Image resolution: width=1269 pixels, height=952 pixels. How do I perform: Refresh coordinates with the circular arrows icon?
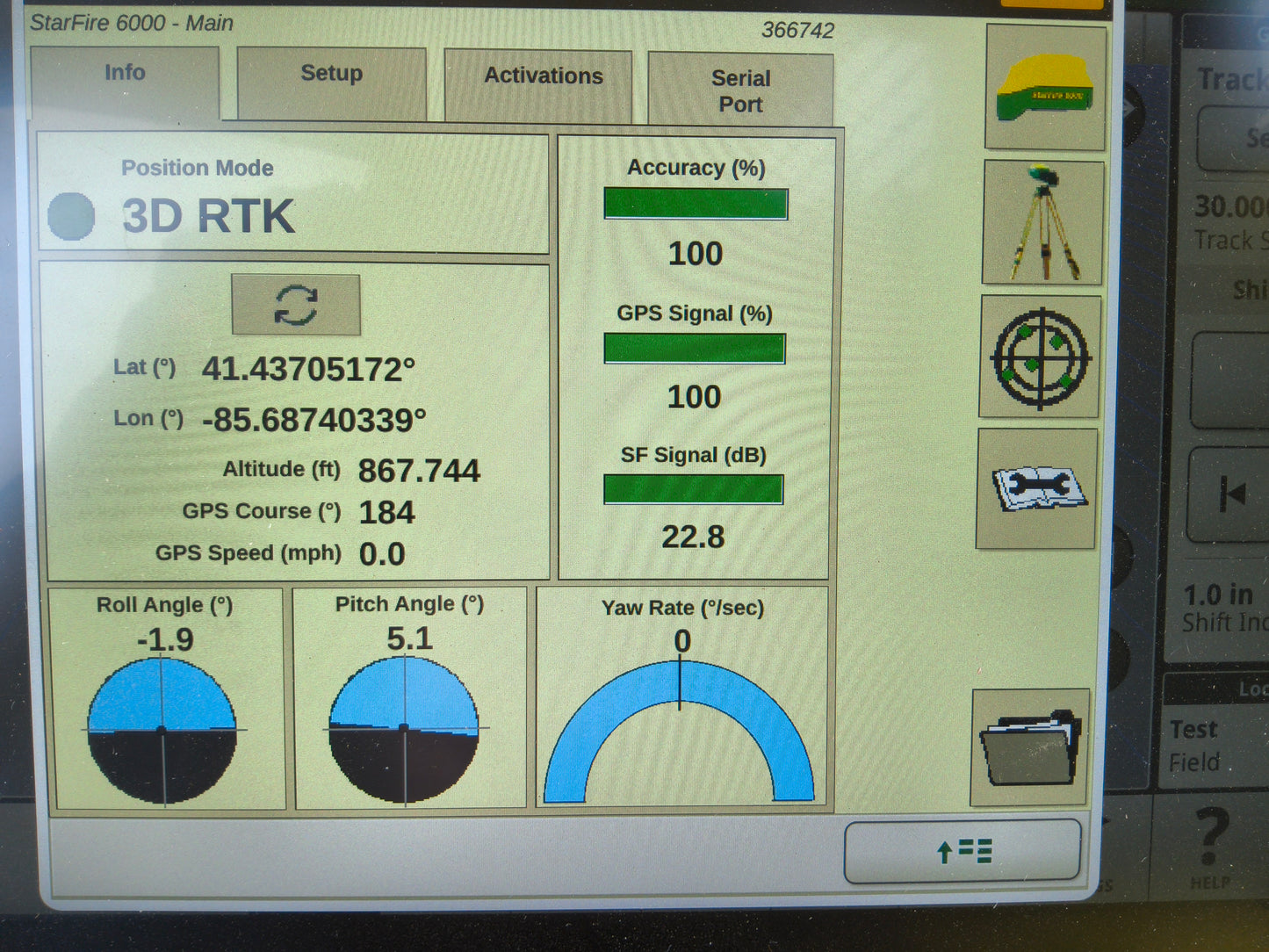tap(296, 306)
